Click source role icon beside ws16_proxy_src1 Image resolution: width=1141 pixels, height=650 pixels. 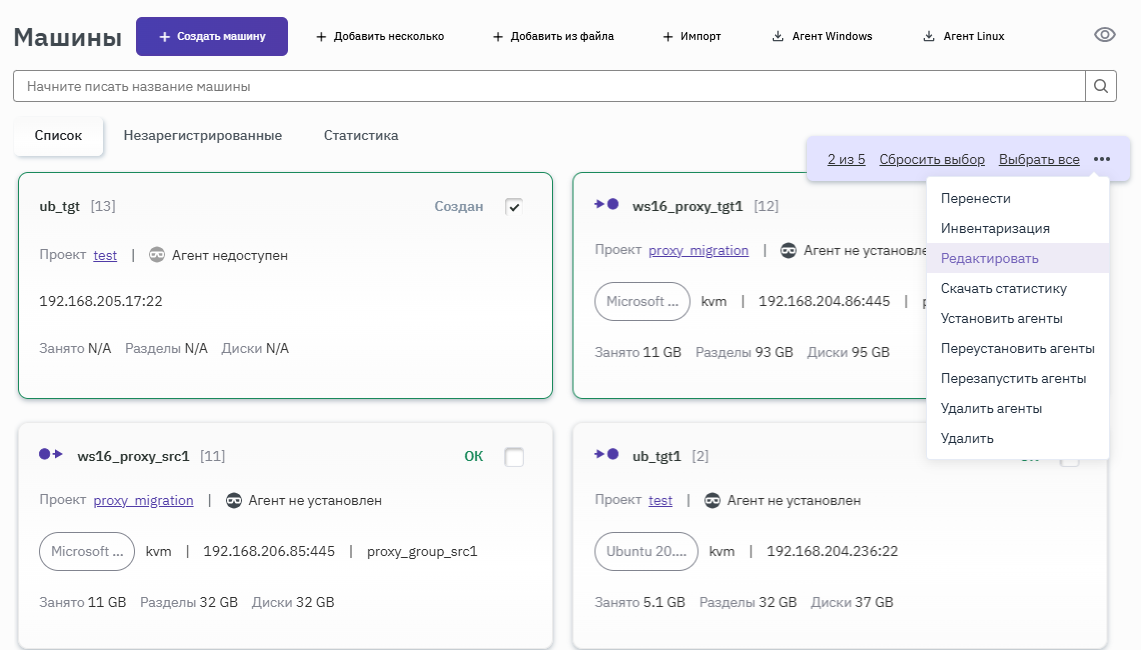coord(51,455)
